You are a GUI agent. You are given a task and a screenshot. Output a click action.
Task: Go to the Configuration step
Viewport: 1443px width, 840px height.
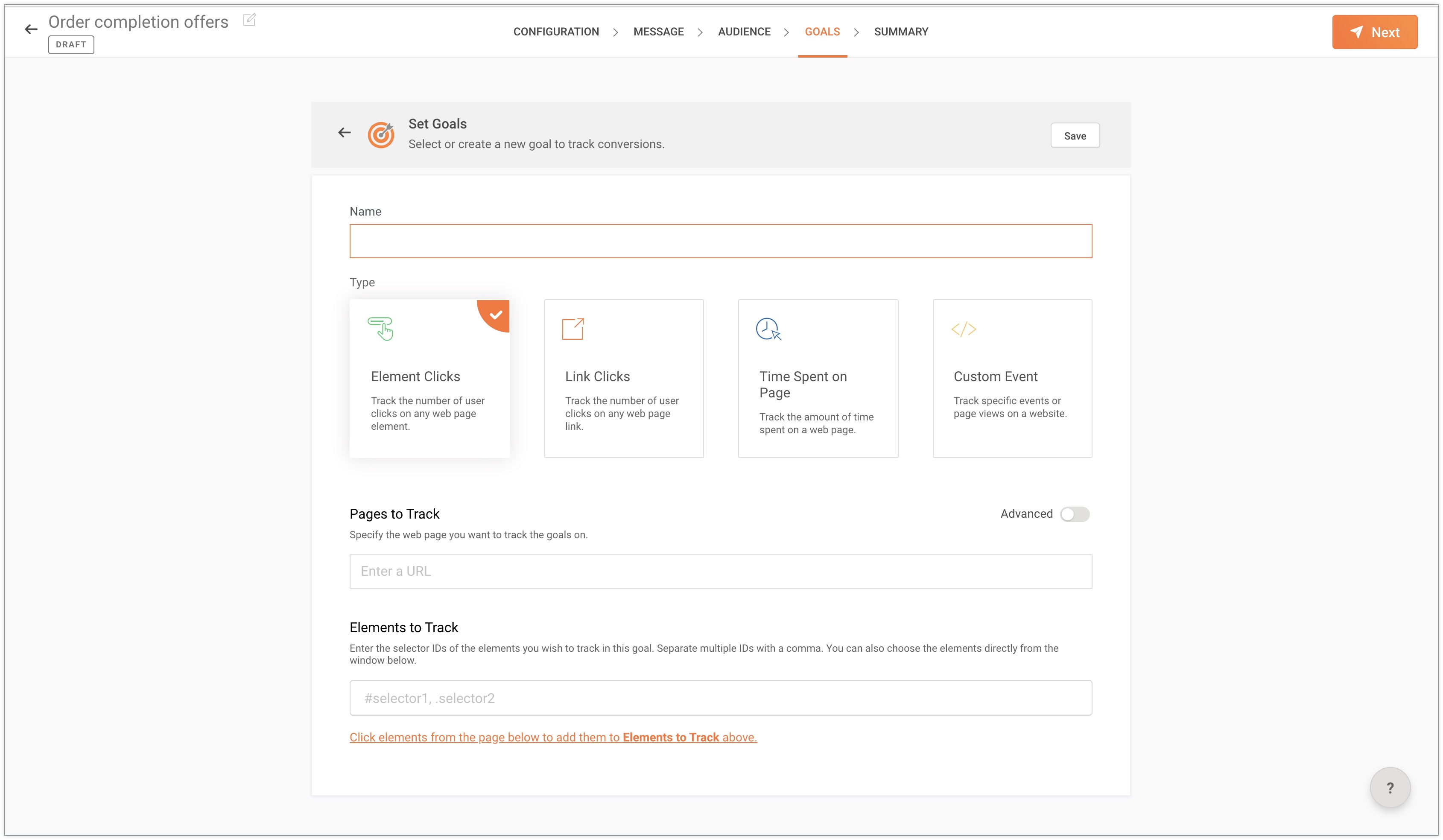[556, 32]
